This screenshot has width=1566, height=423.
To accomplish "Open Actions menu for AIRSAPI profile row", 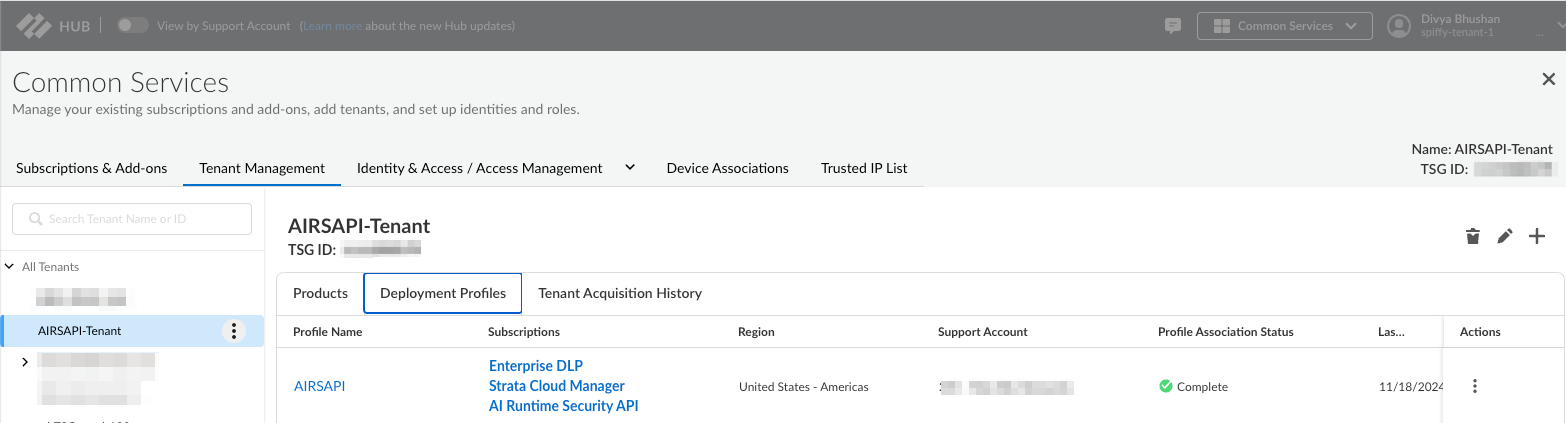I will (1474, 386).
